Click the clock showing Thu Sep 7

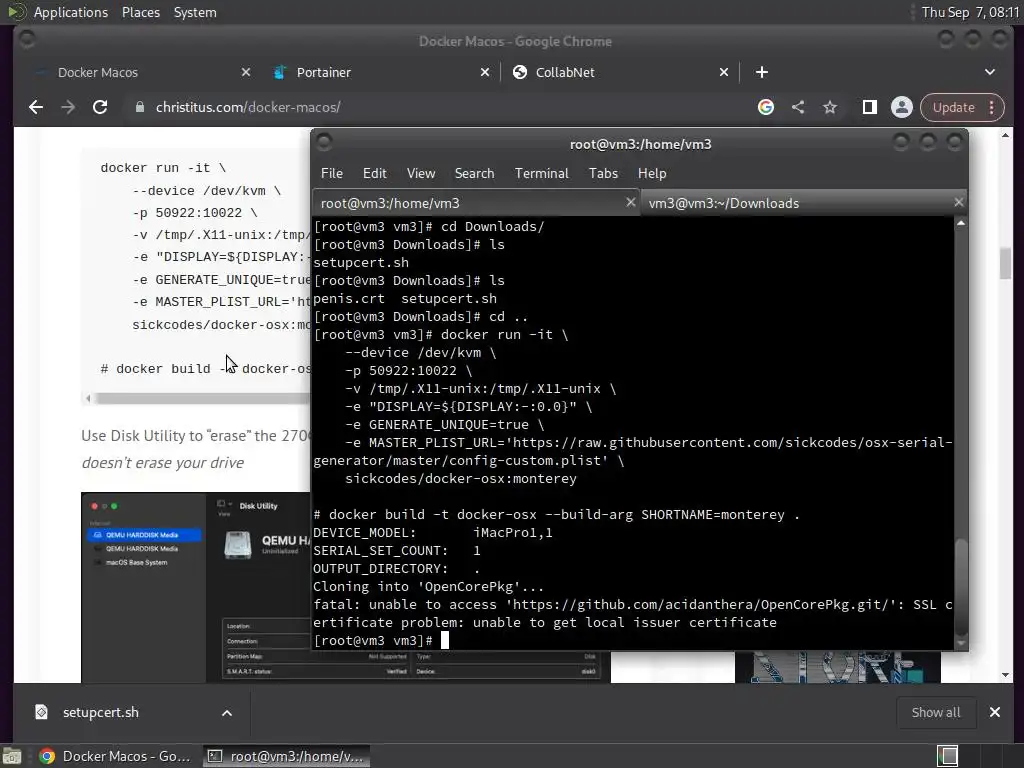pyautogui.click(x=970, y=12)
